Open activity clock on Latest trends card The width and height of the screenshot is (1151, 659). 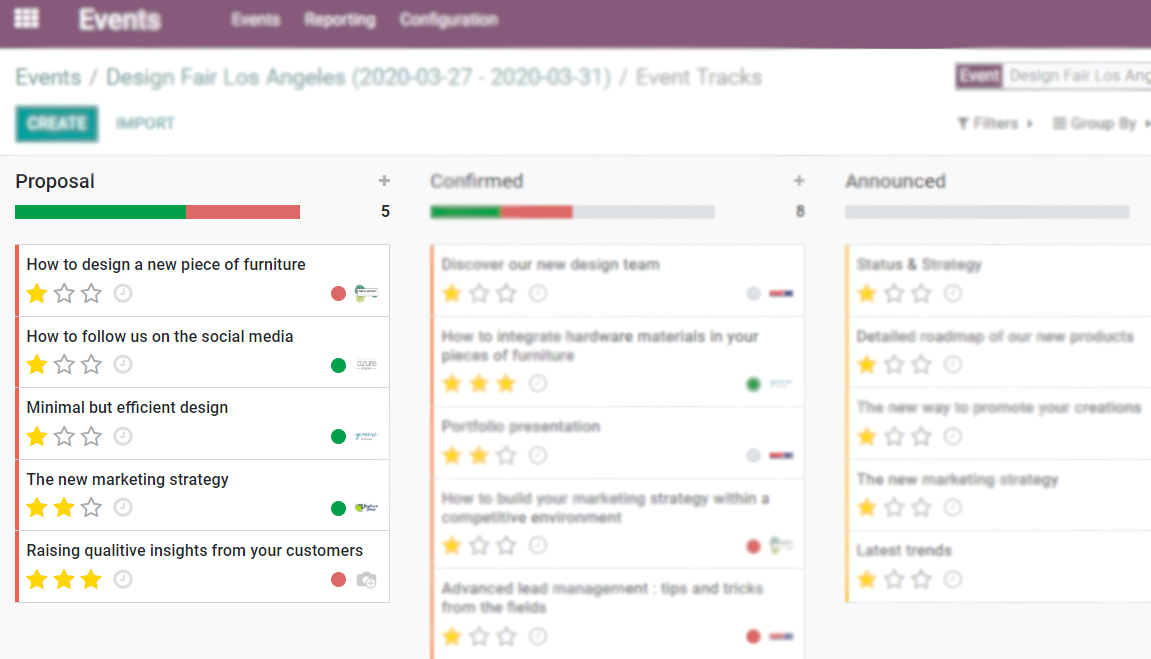953,580
